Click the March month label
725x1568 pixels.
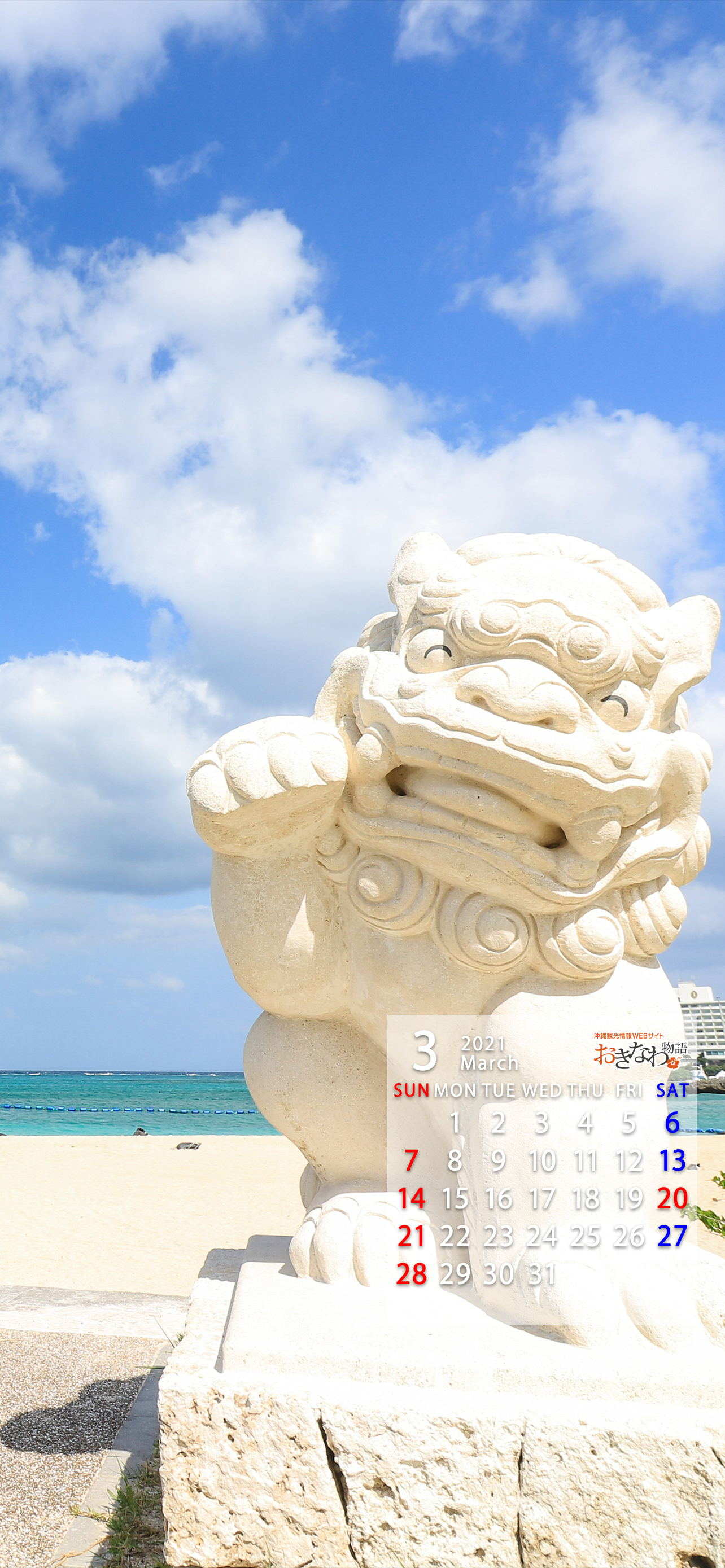tap(489, 1063)
